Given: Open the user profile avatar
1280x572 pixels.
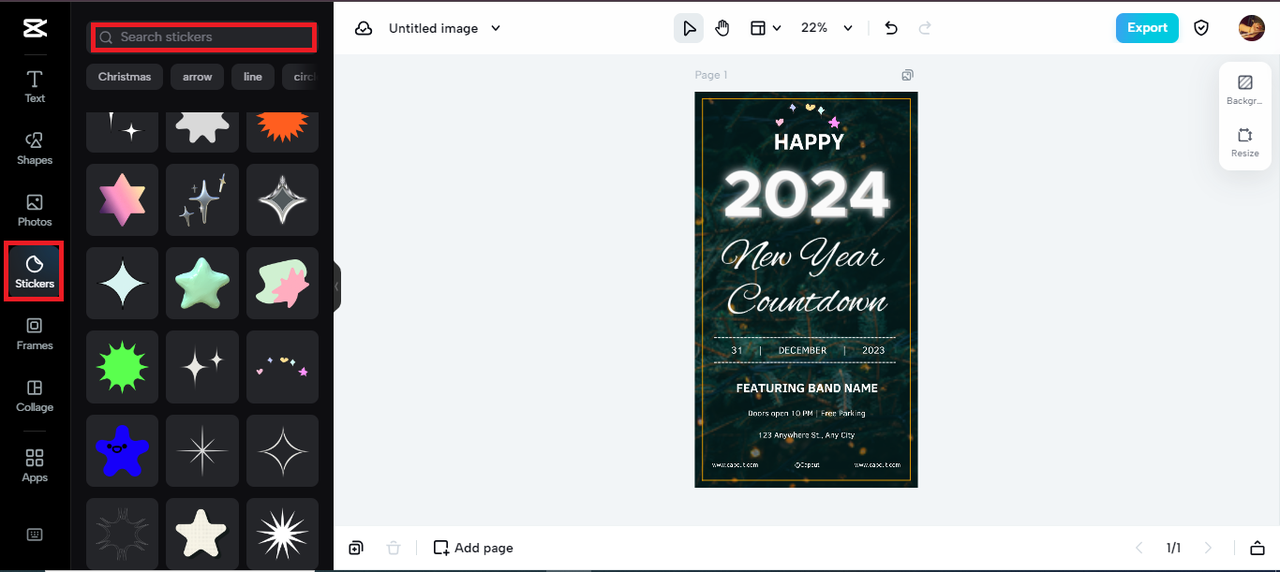Looking at the screenshot, I should point(1251,28).
